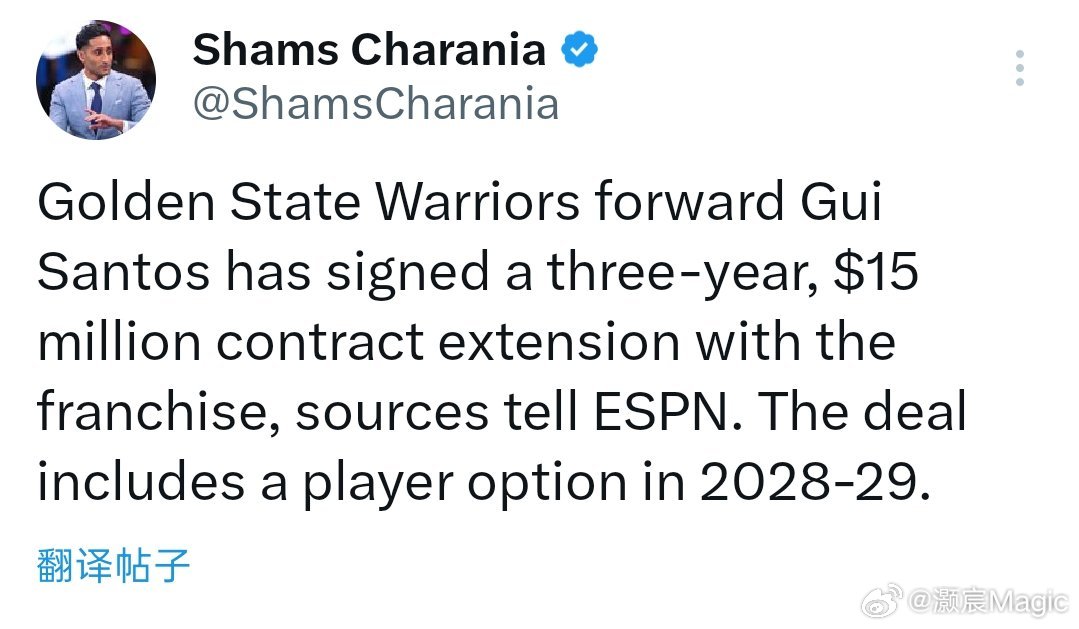Click the camera-style Weibo icon near the watermark
1079x629 pixels.
point(881,601)
